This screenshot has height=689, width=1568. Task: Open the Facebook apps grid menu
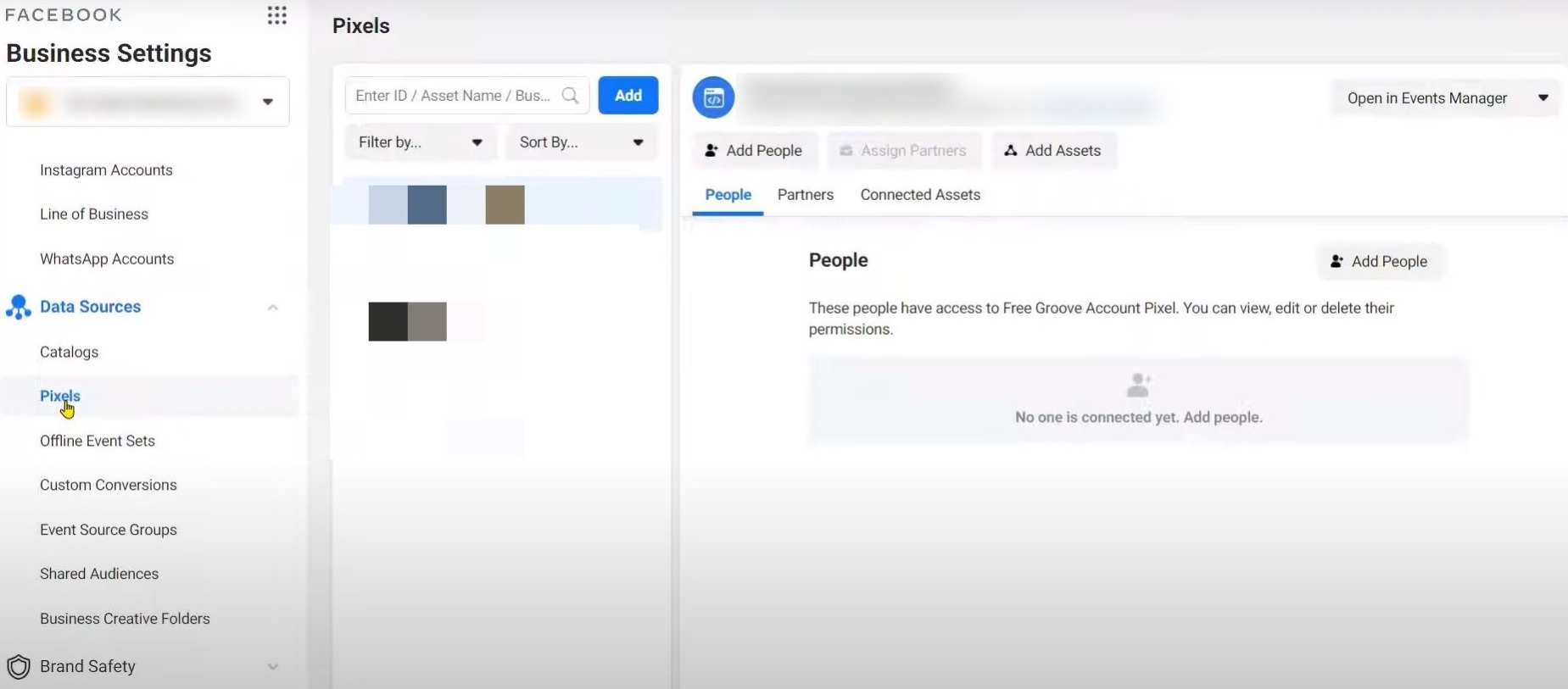click(x=276, y=15)
